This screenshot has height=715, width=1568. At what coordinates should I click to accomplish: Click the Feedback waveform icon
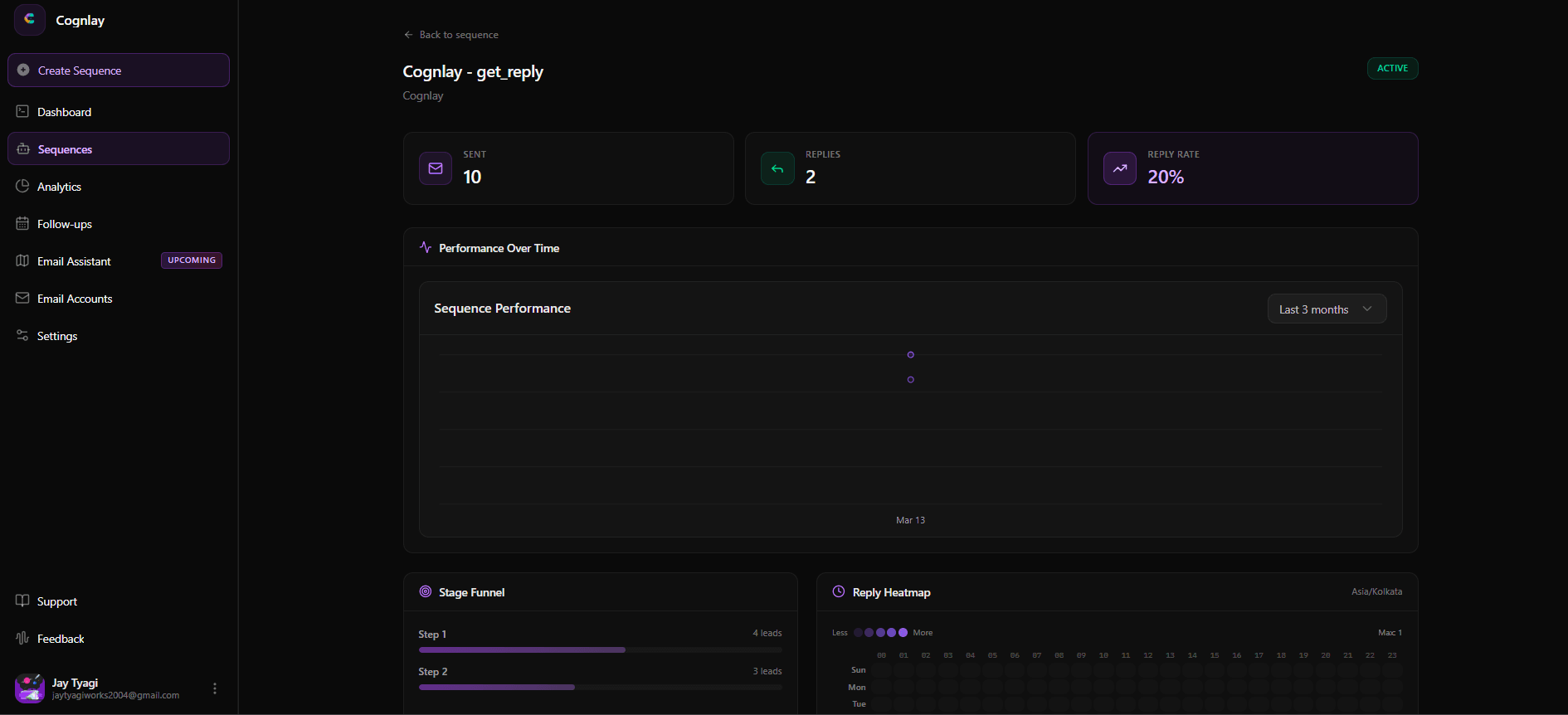[x=22, y=638]
